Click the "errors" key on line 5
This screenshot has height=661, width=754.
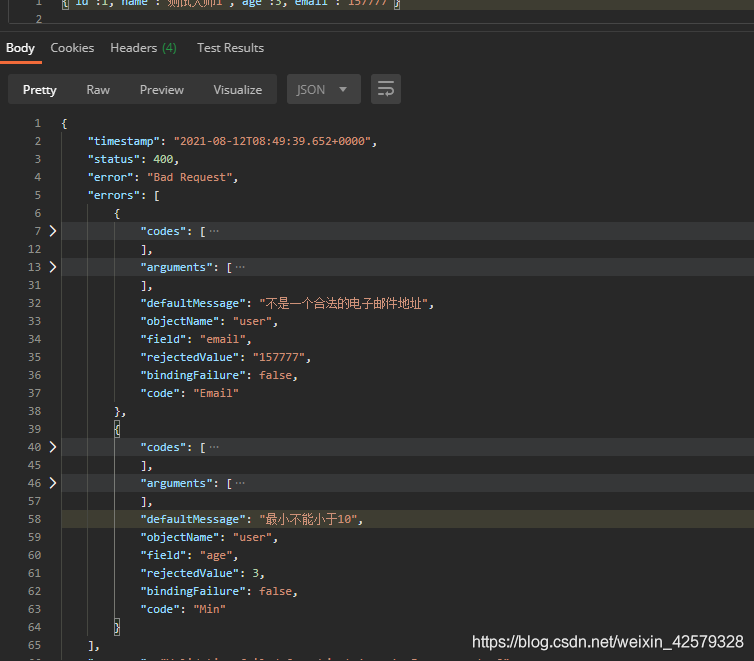(x=113, y=195)
